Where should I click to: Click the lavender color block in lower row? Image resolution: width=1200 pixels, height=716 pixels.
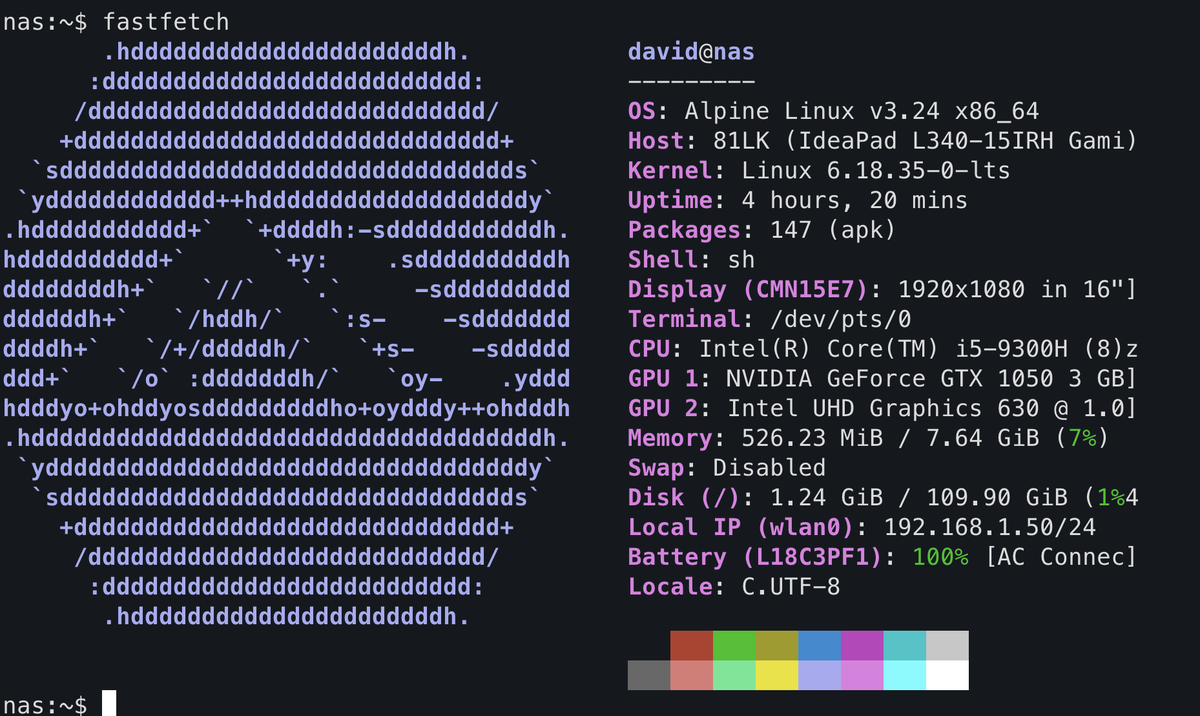click(x=820, y=675)
